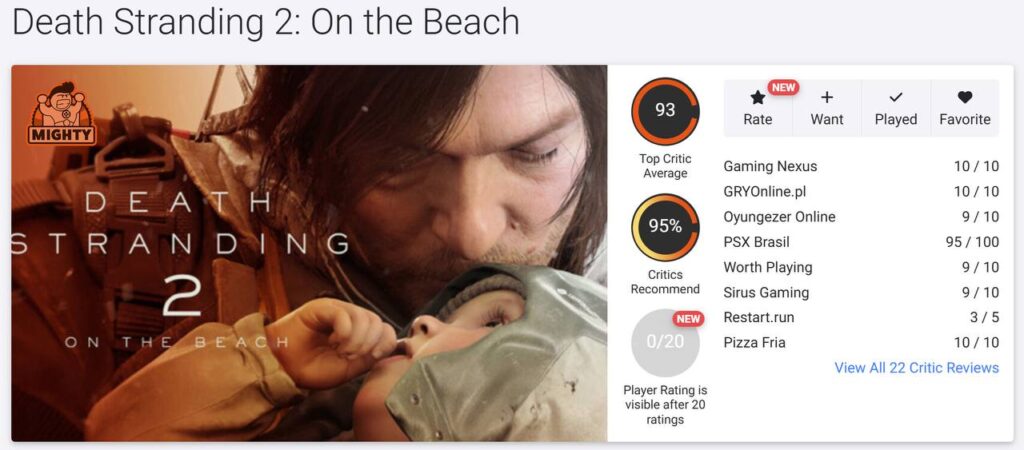This screenshot has height=450, width=1024.
Task: Click the NEW badge on player rating
Action: pyautogui.click(x=688, y=319)
